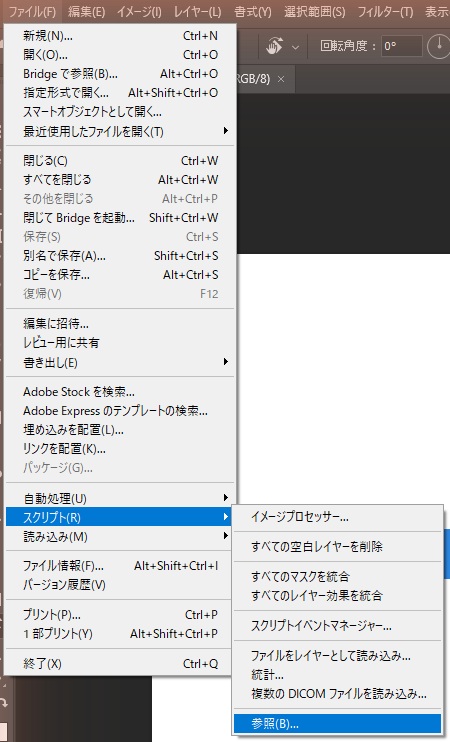Open the フィルター(T) menu
Viewport: 450px width, 742px height.
tap(385, 11)
